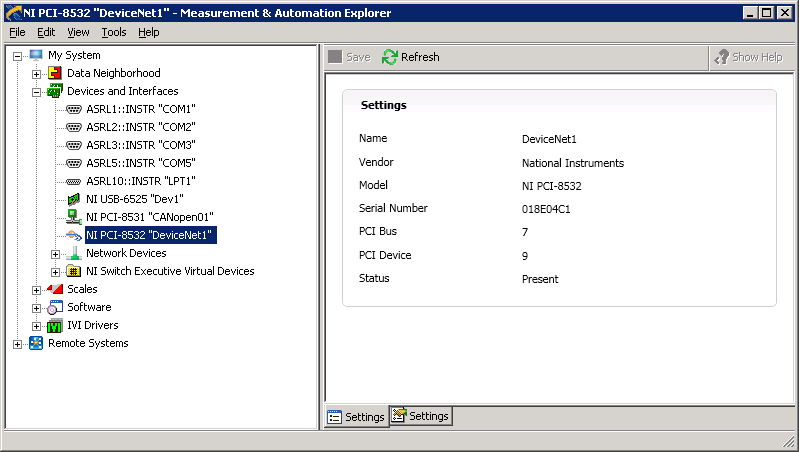Open the Tools menu

[x=113, y=32]
